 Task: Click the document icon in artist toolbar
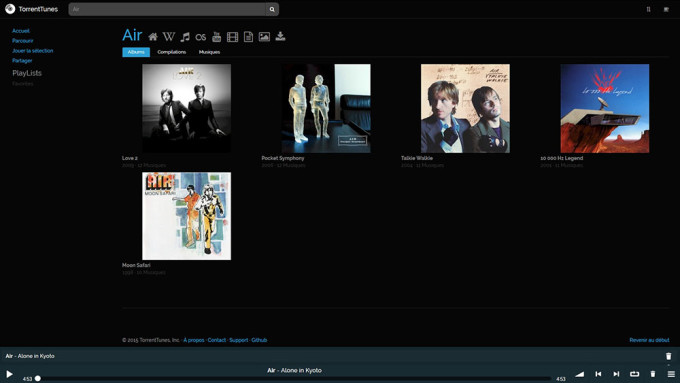248,37
